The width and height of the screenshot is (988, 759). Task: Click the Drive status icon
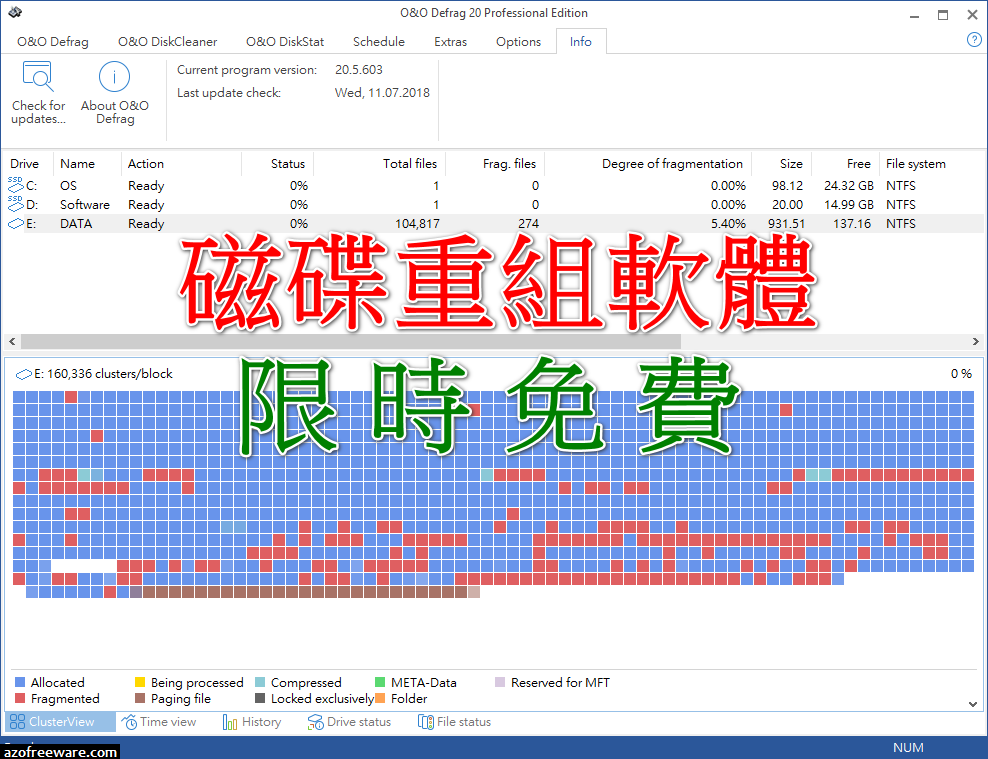(315, 722)
